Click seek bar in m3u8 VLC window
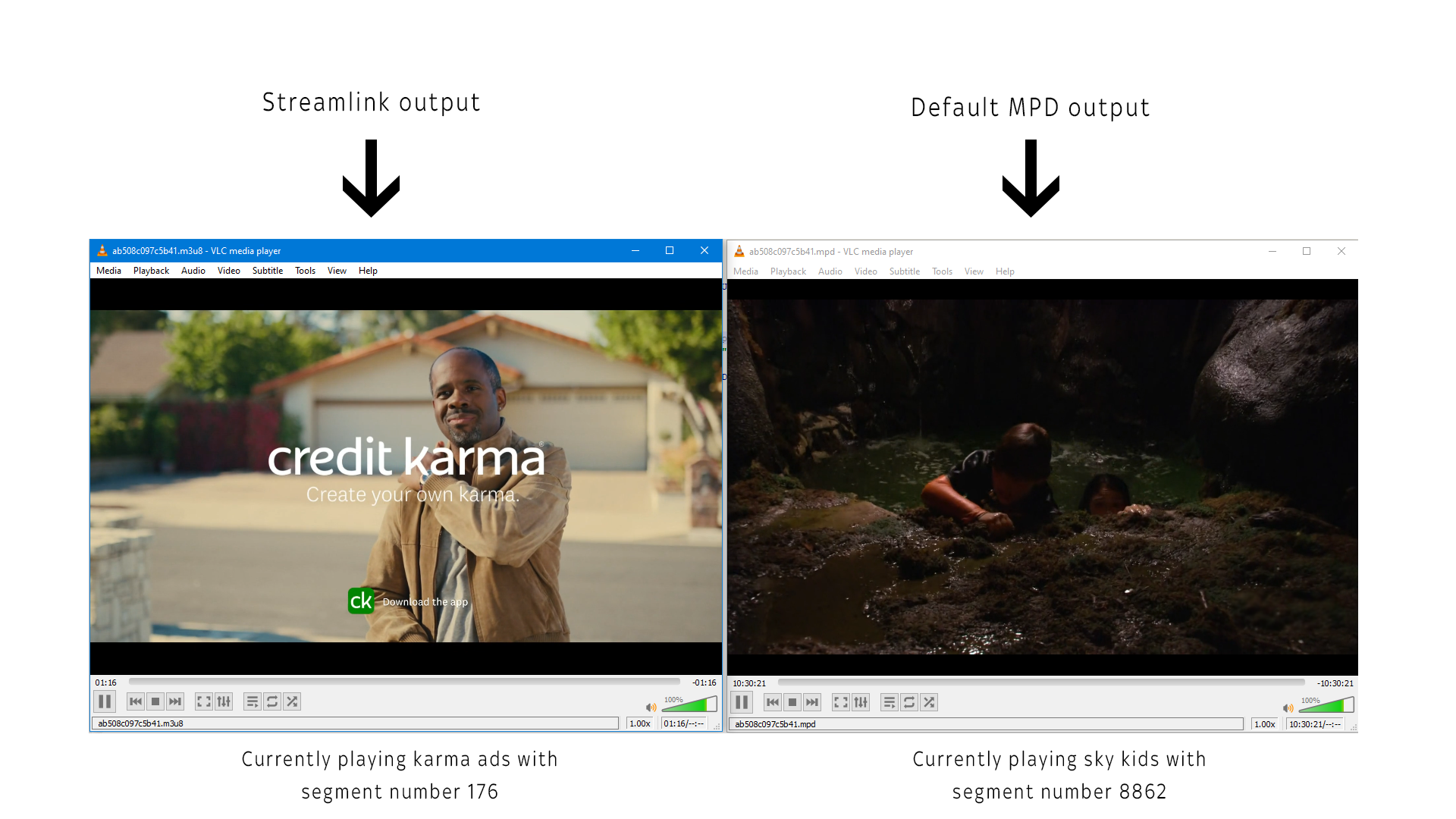 pos(404,682)
